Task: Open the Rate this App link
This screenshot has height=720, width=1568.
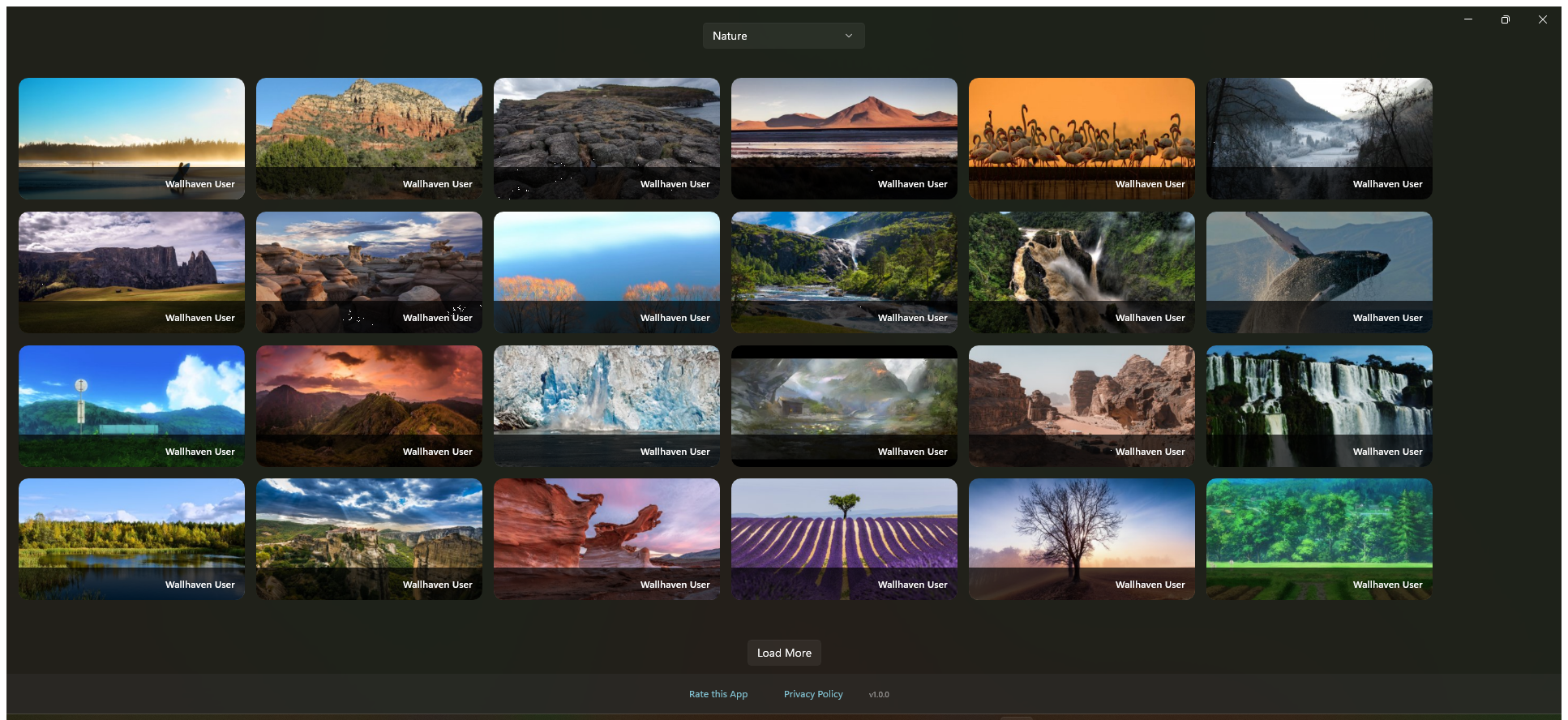Action: [718, 694]
